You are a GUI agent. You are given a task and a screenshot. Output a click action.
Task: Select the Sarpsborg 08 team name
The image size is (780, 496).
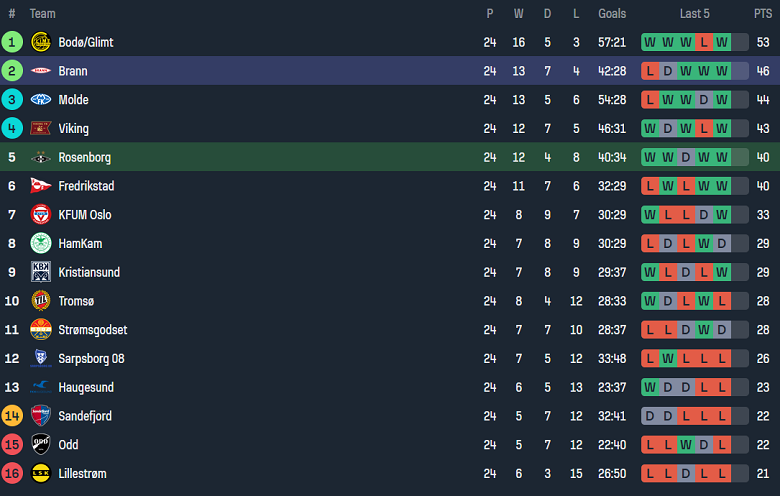click(91, 359)
